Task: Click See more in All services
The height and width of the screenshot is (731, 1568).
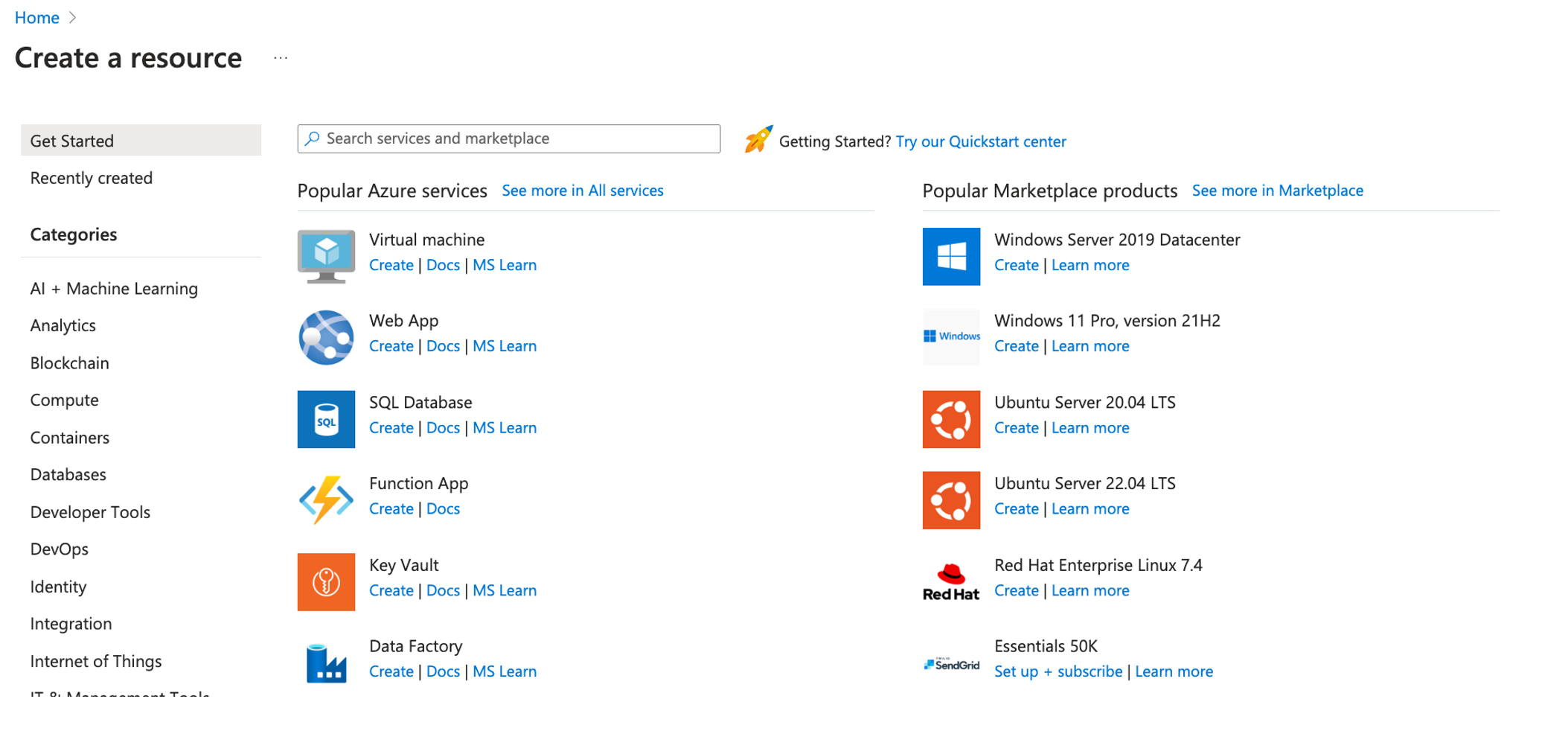Action: 583,191
